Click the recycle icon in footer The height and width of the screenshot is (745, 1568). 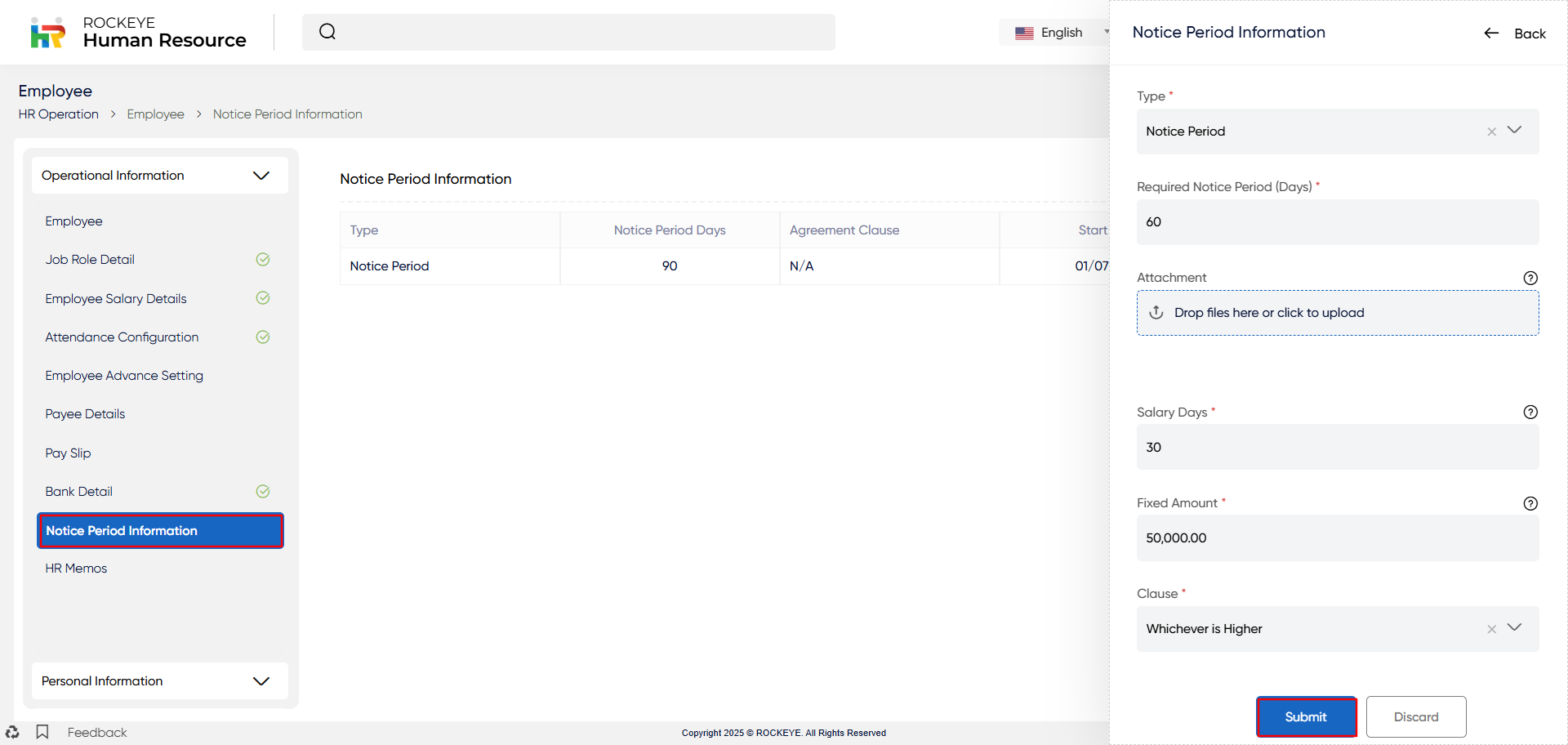12,732
